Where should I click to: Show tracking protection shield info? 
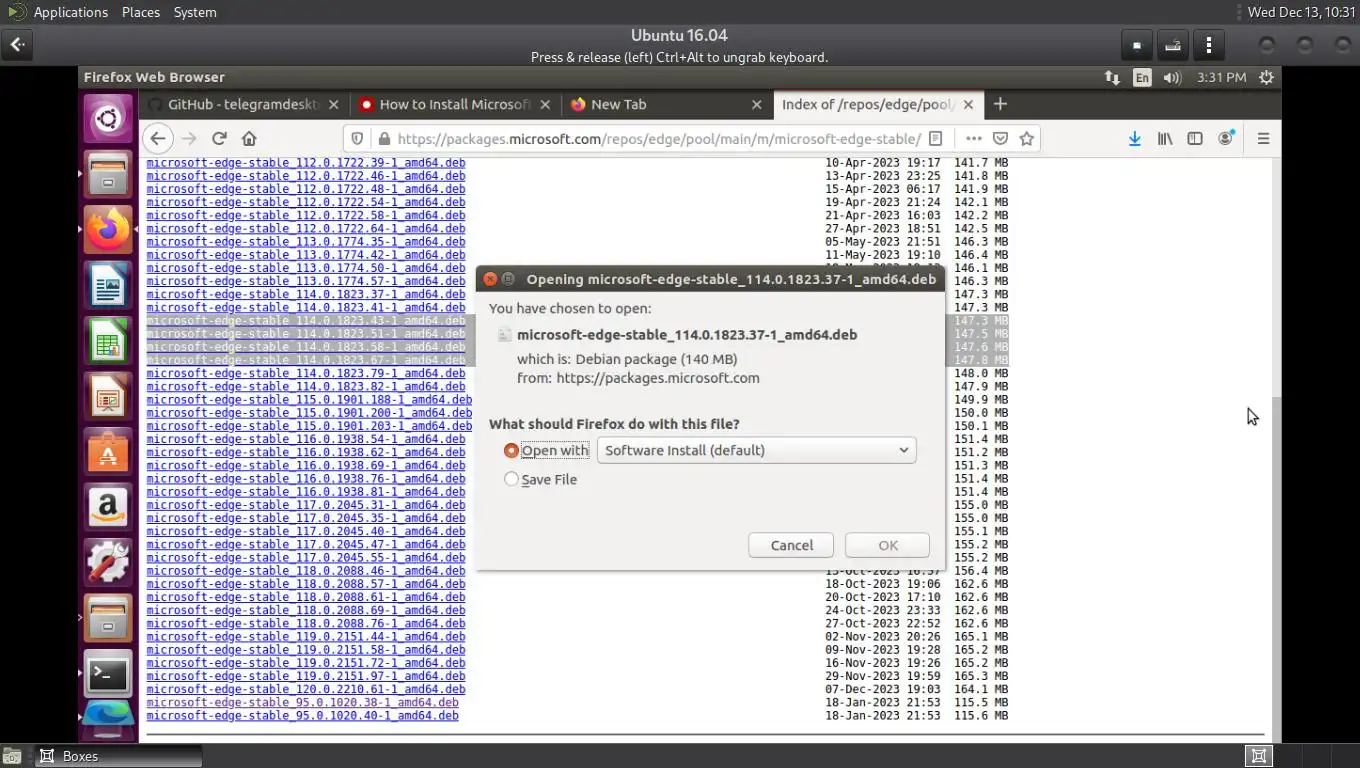pyautogui.click(x=358, y=139)
